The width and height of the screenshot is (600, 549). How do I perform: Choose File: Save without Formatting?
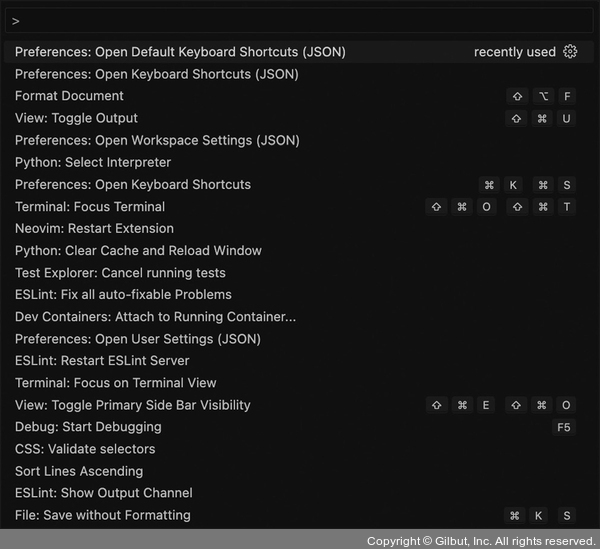(102, 515)
